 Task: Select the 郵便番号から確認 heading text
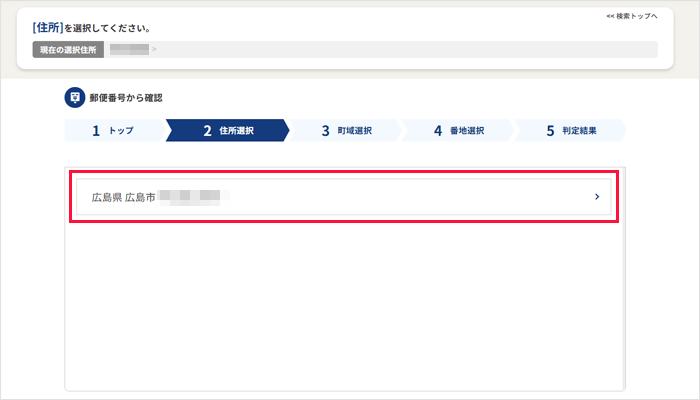(x=126, y=98)
